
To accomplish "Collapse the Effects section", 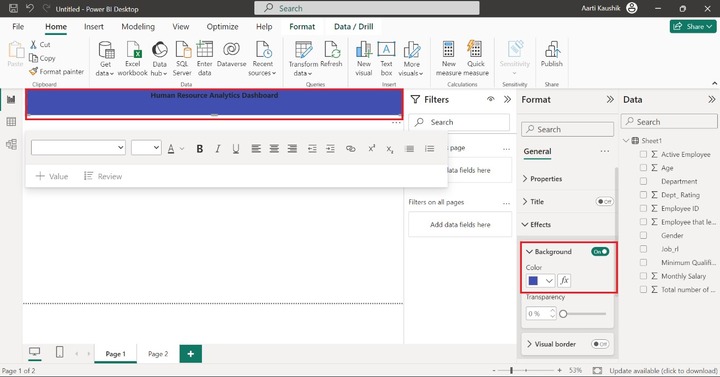I will click(x=536, y=225).
